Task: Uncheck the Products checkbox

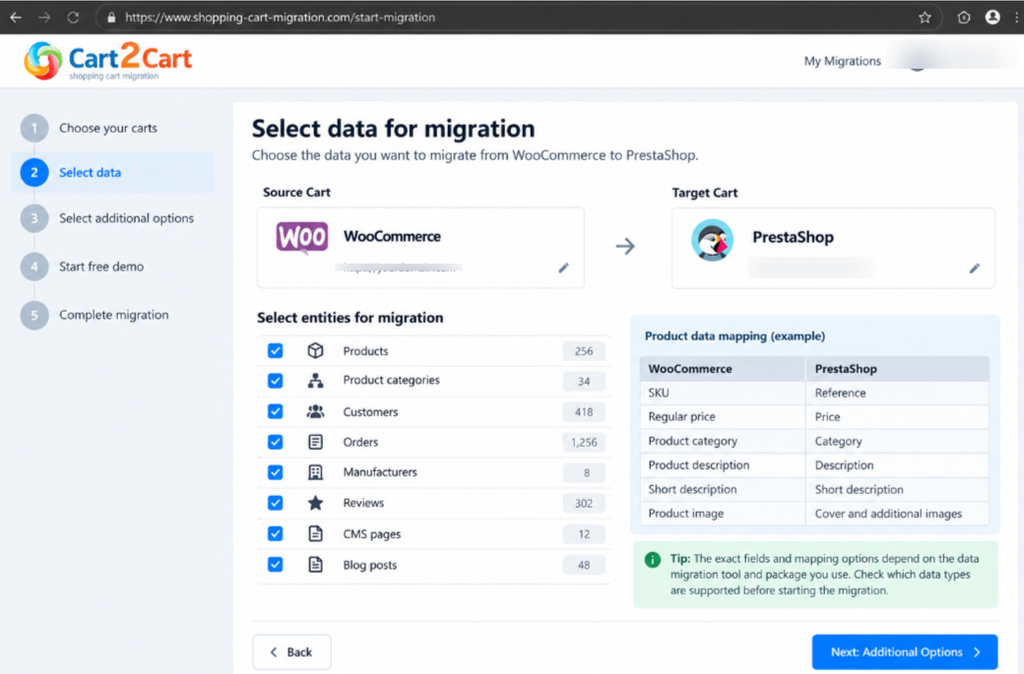Action: point(276,351)
